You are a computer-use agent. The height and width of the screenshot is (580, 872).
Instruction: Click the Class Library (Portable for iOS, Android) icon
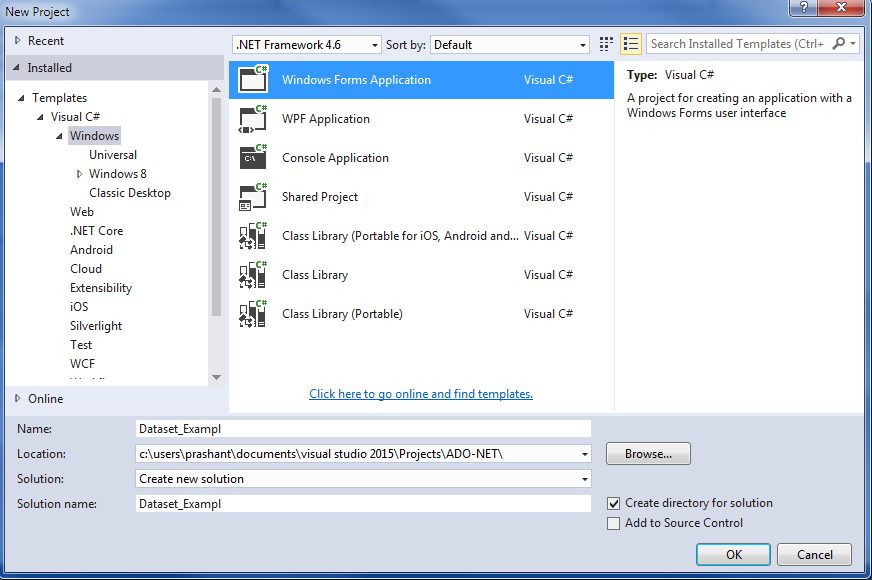254,236
